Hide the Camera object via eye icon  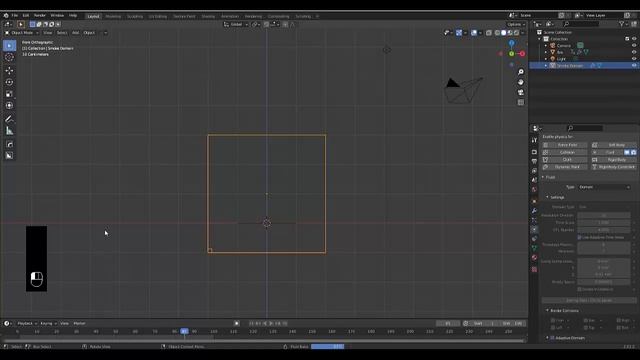634,45
